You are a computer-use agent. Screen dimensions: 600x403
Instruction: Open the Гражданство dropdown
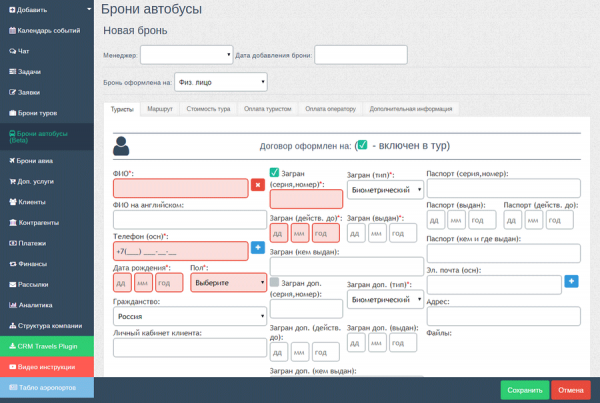coord(190,317)
